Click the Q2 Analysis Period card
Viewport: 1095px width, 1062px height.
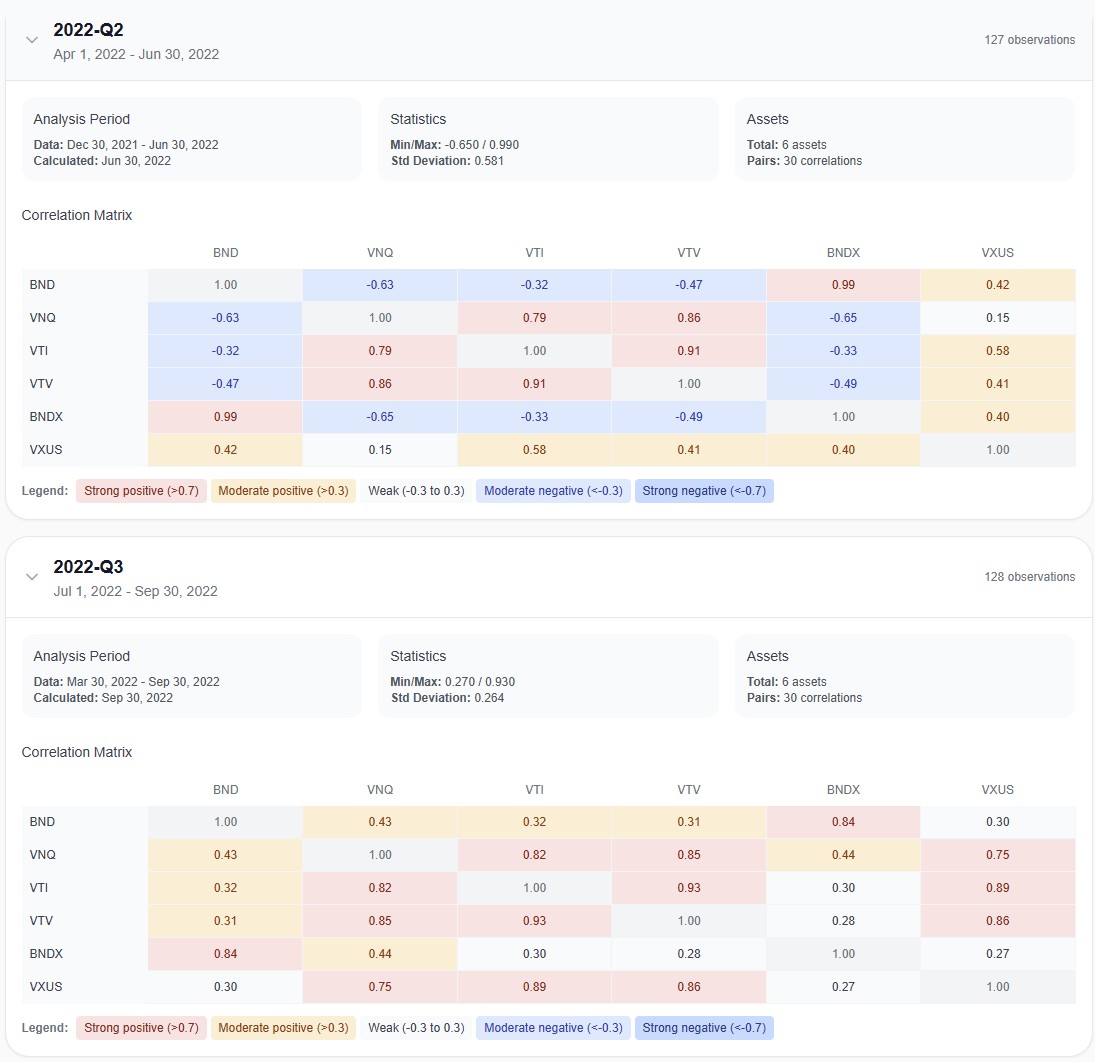click(x=191, y=139)
